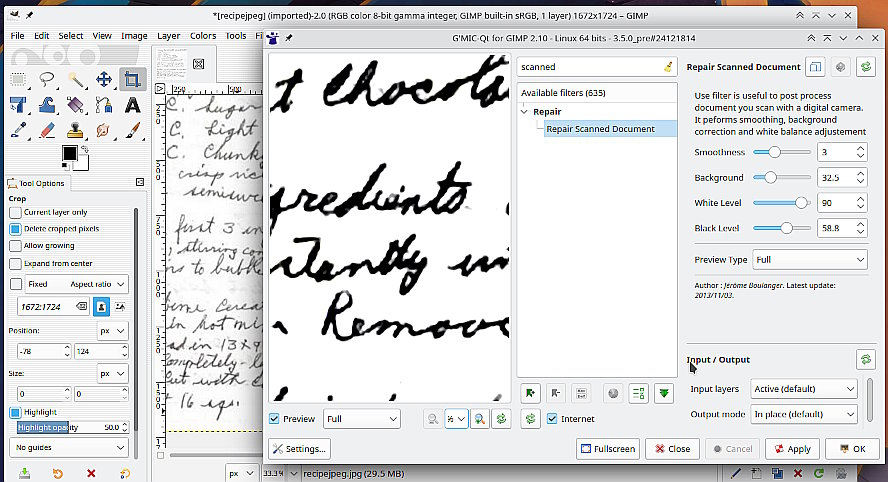This screenshot has width=888, height=482.
Task: Set crop ratio to portrait orientation
Action: tap(101, 306)
